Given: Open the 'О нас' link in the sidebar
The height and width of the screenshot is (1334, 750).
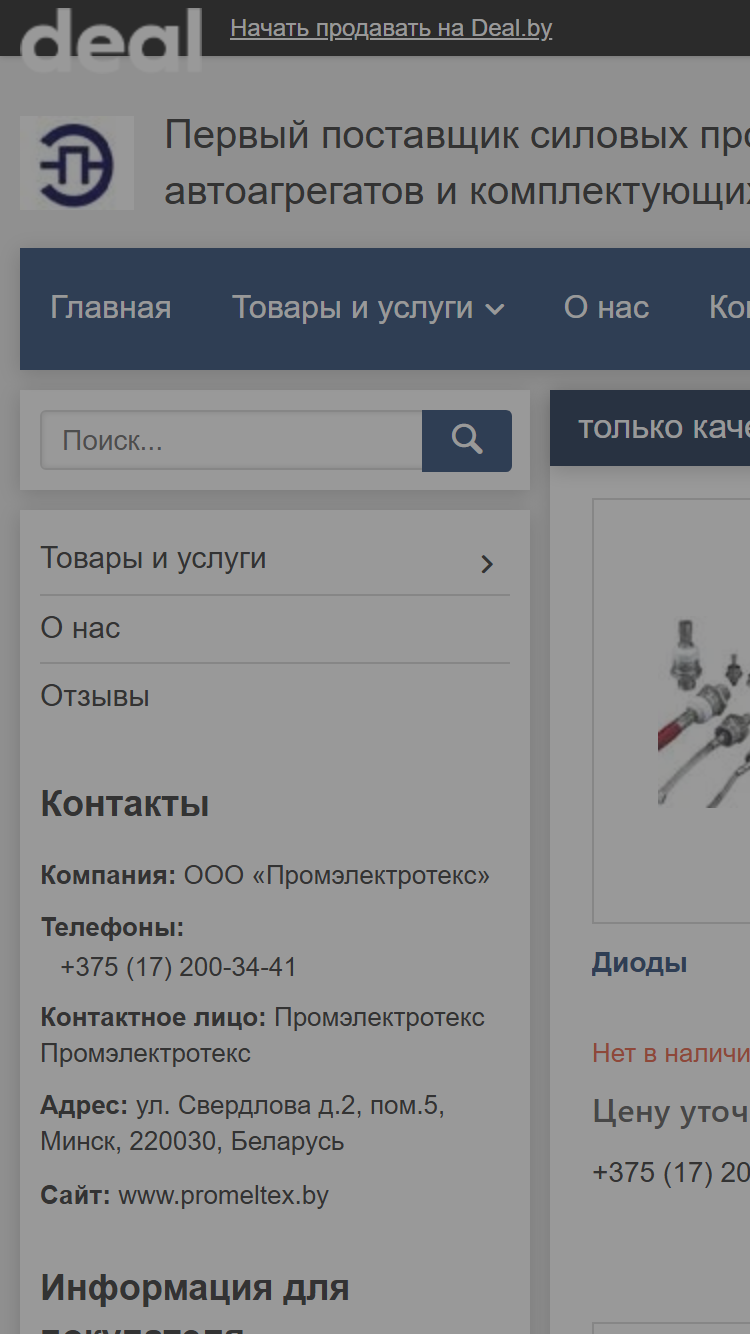Looking at the screenshot, I should 80,628.
